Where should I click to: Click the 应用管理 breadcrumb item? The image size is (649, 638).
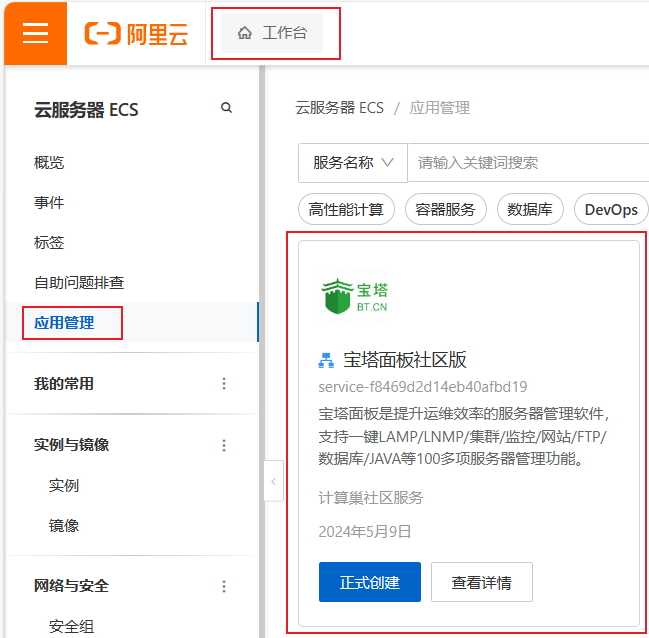point(440,108)
